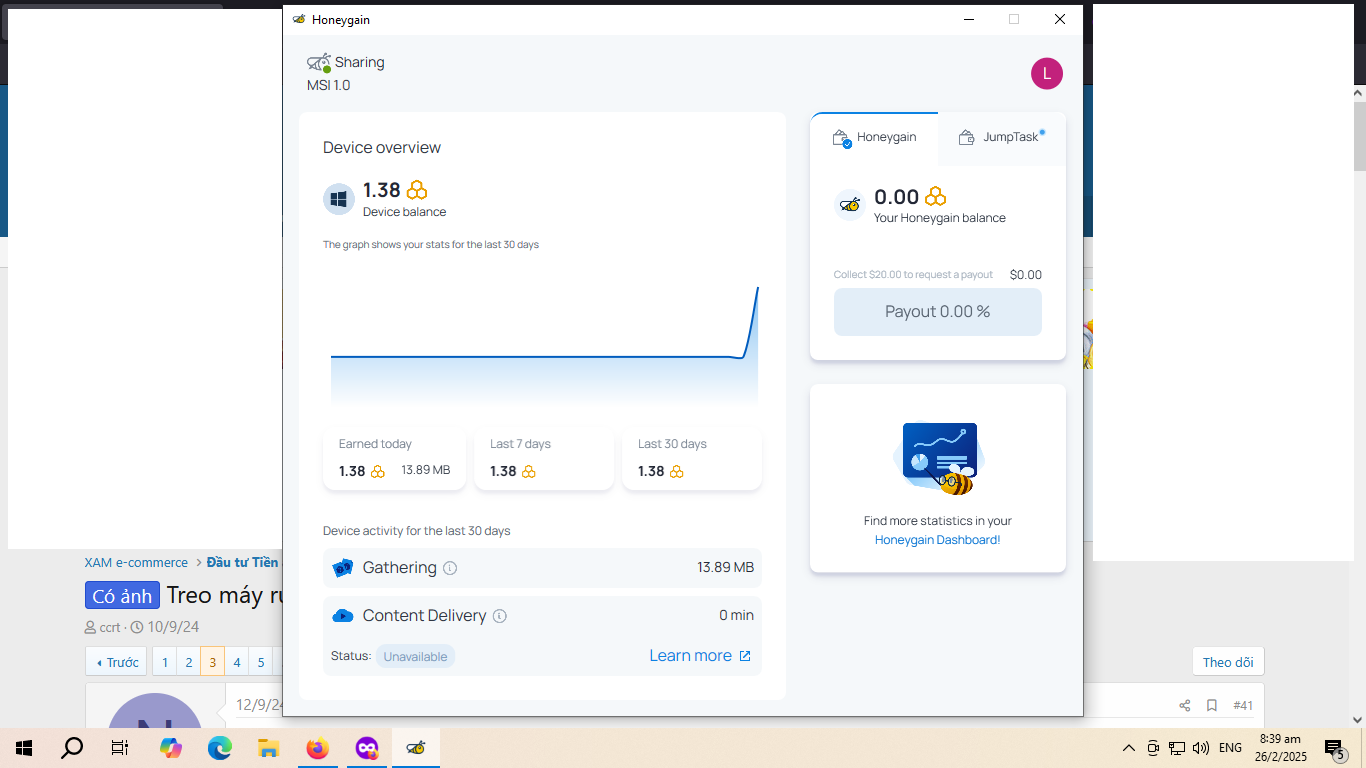Click the bookmark icon on post #41

tap(1212, 706)
